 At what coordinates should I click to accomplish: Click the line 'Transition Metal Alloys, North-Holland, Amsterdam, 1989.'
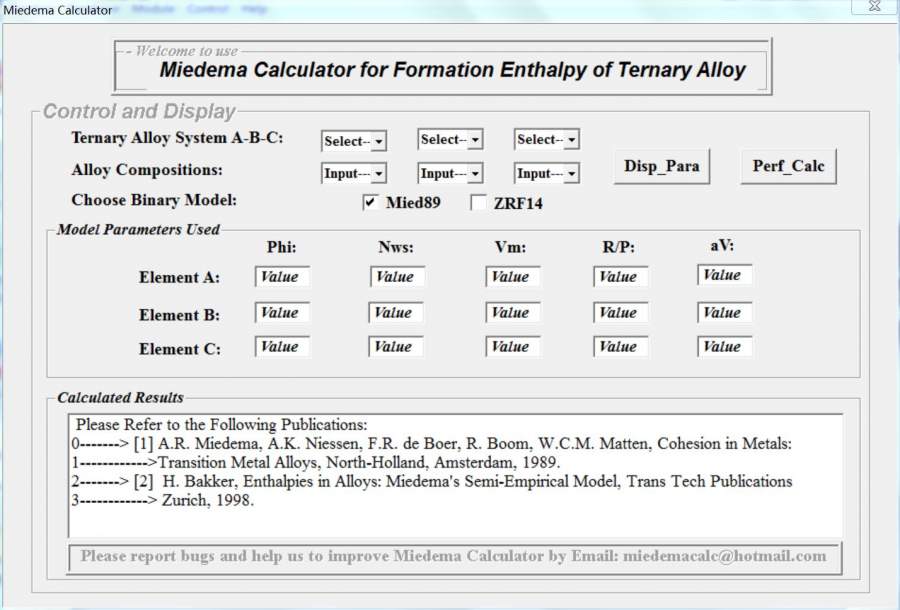pos(359,463)
